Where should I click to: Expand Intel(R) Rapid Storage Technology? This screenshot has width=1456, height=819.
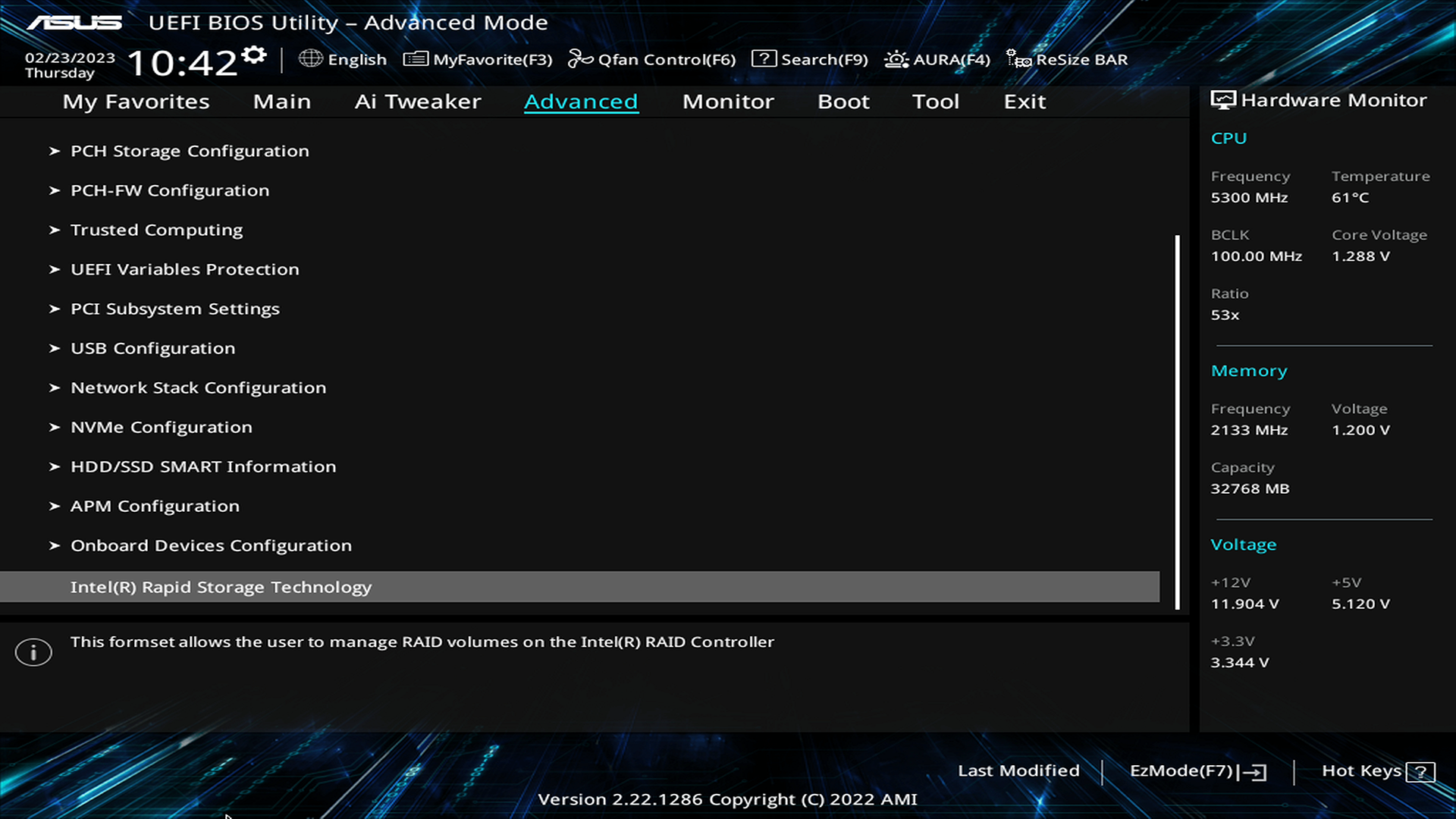point(220,587)
